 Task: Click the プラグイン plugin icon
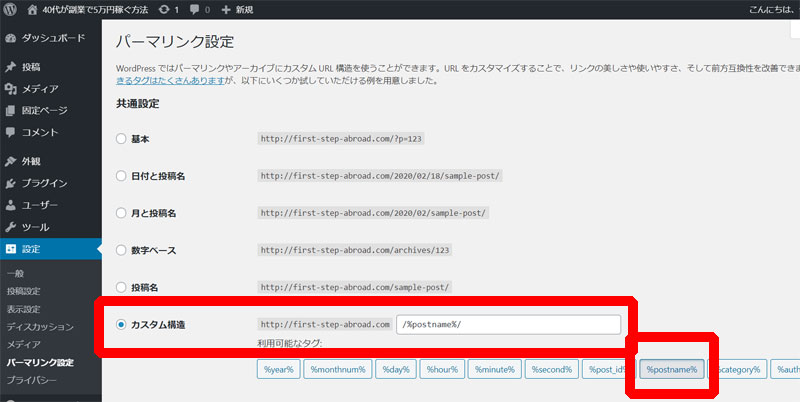pyautogui.click(x=11, y=183)
